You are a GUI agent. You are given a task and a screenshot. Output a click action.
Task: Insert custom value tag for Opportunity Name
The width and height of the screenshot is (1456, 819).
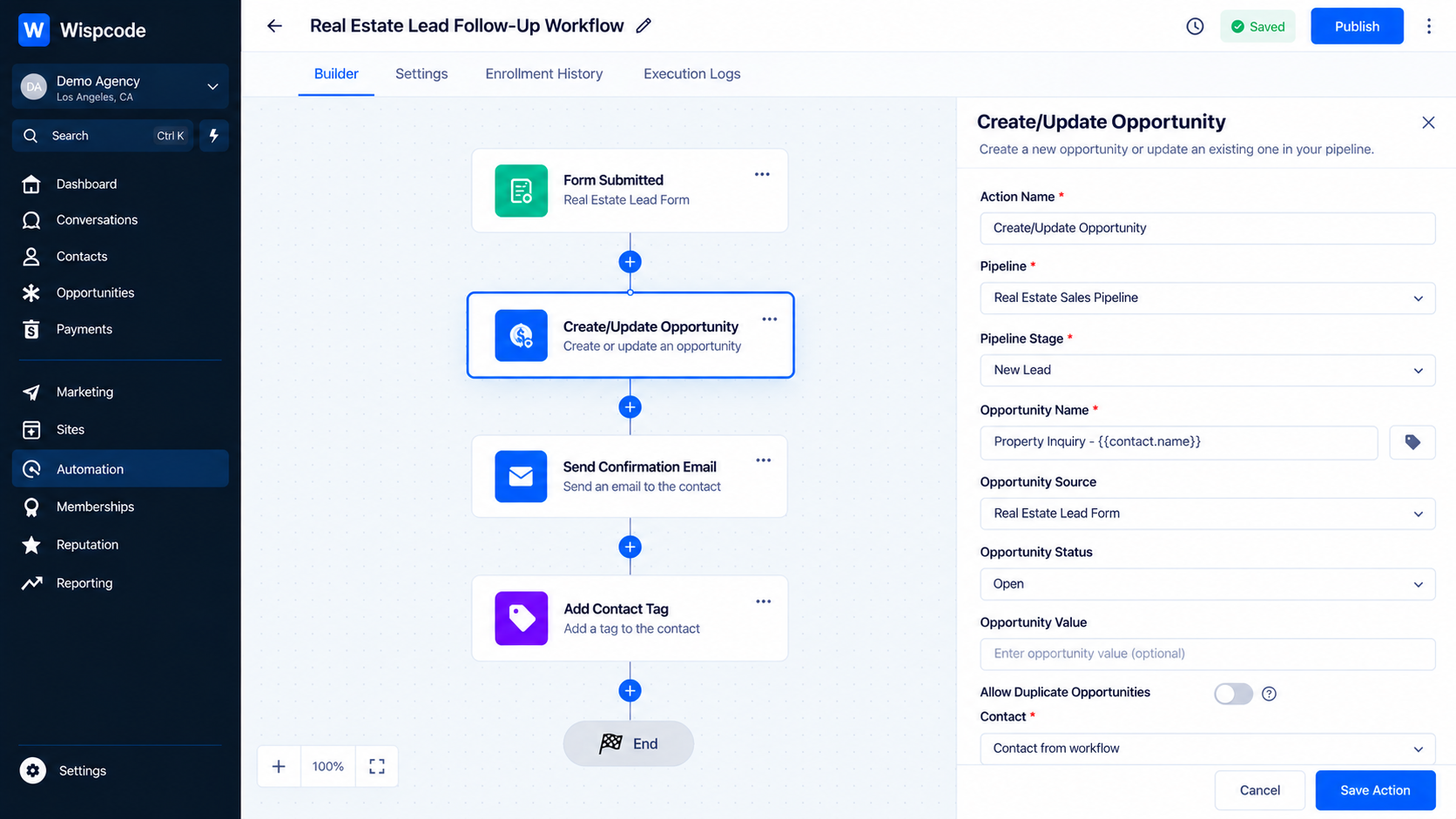point(1412,442)
